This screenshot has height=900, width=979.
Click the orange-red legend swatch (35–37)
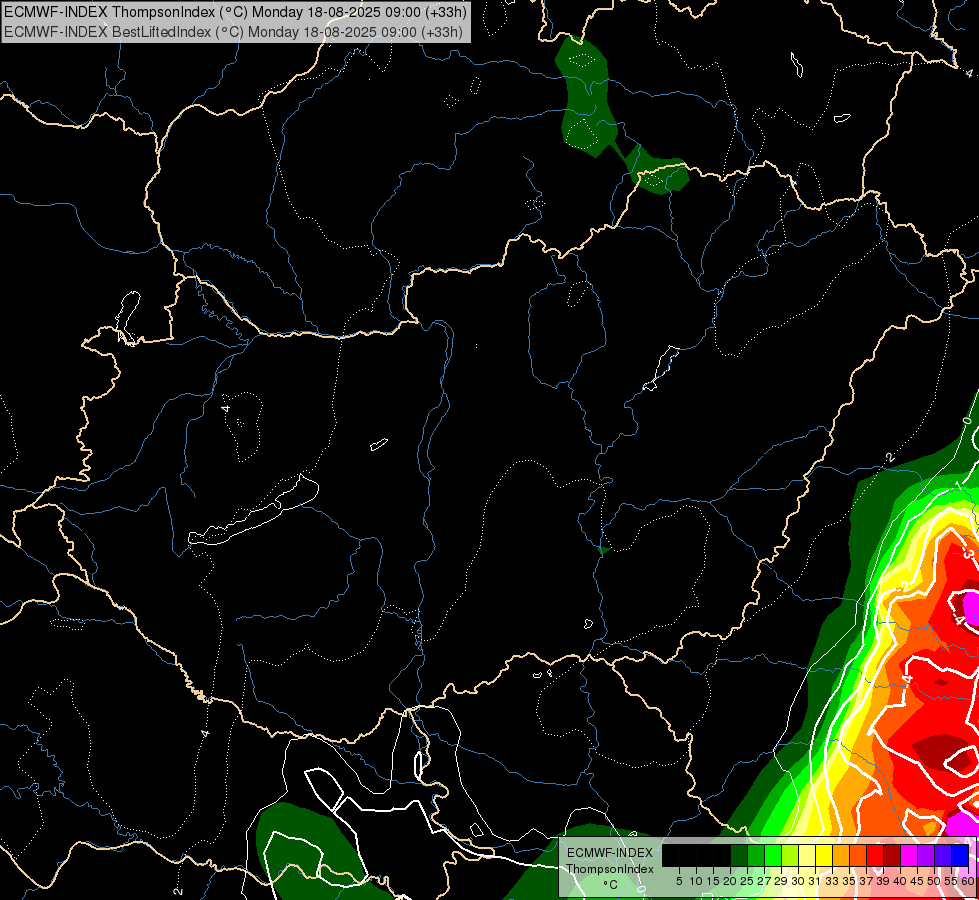click(x=858, y=855)
